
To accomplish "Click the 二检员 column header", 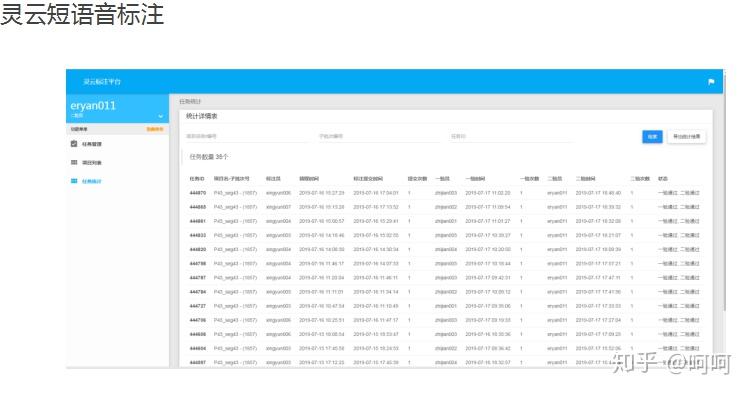I will coord(555,179).
